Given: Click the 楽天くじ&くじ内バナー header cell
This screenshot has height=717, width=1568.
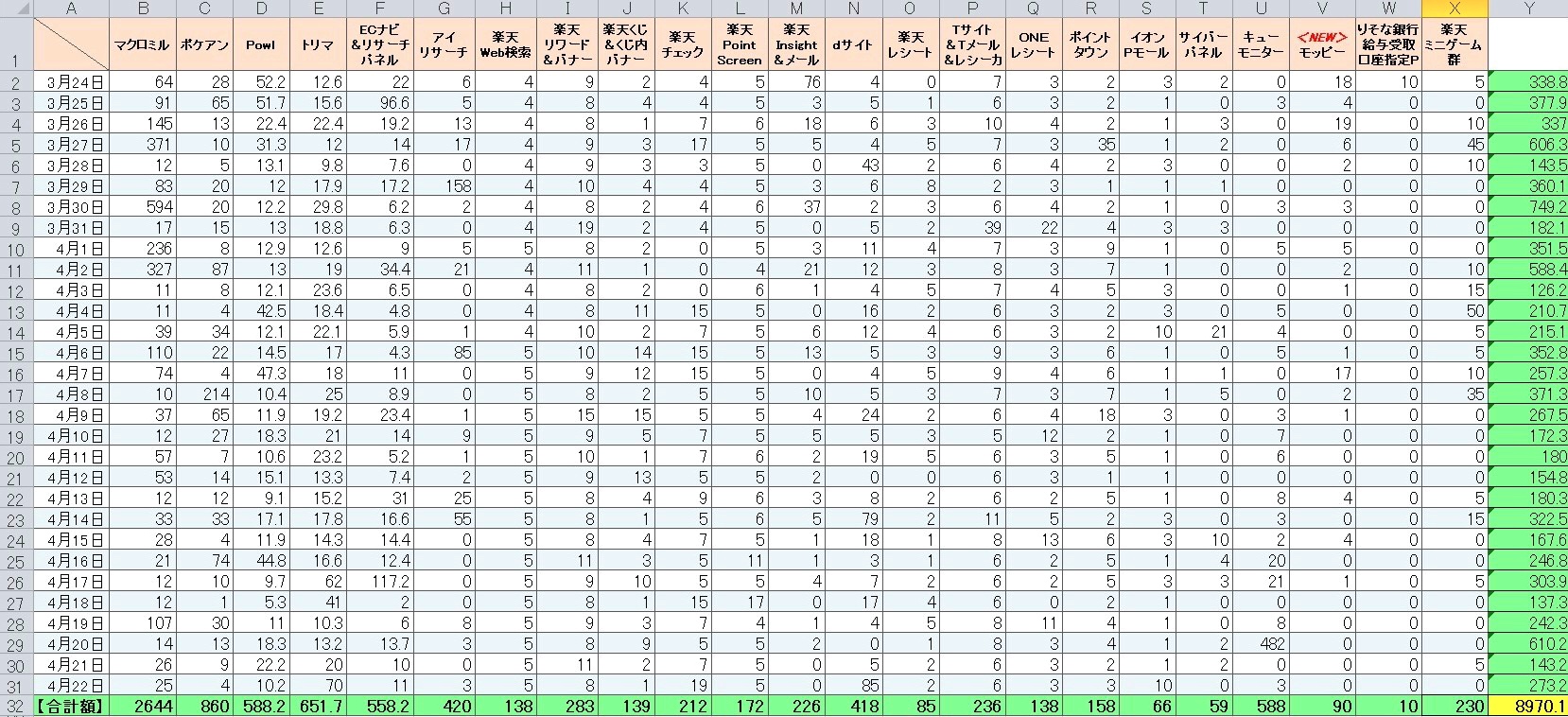Looking at the screenshot, I should (627, 44).
